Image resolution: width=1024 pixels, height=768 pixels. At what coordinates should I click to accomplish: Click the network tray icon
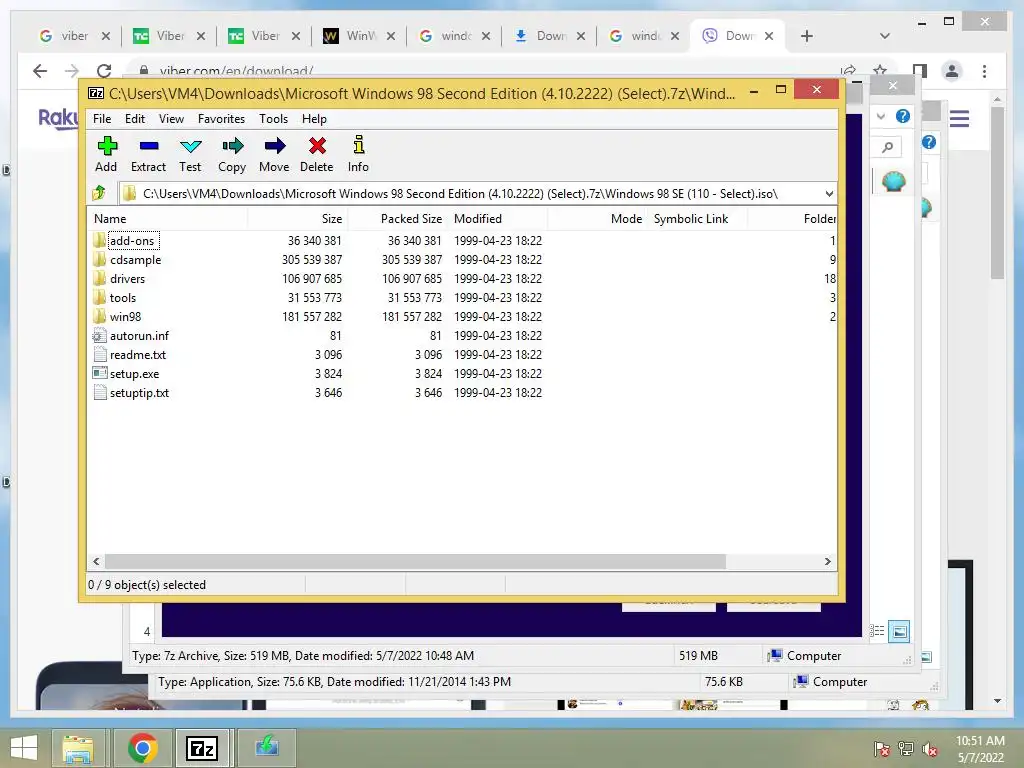pos(906,750)
